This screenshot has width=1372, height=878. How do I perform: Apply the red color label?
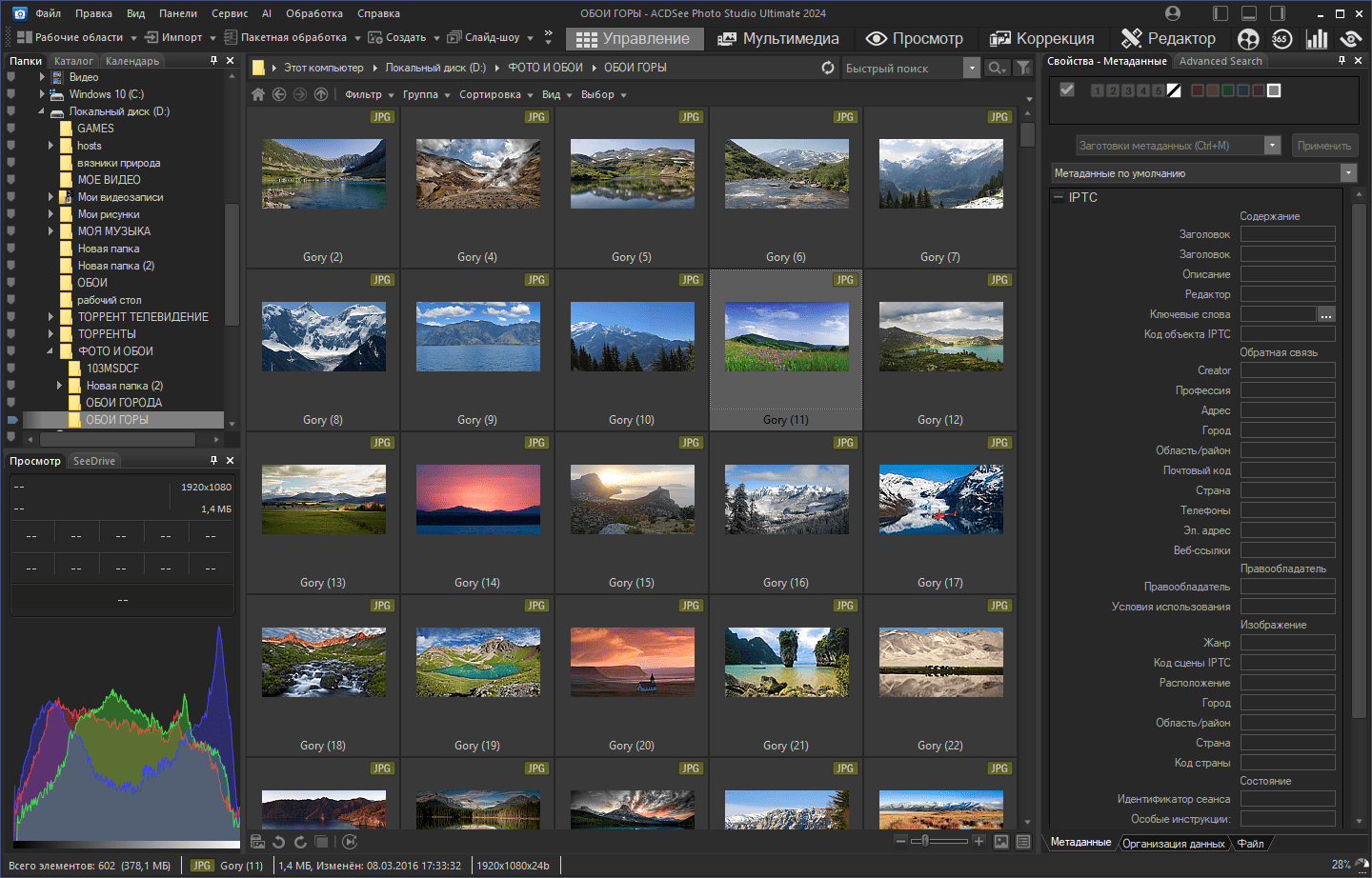[x=1198, y=90]
